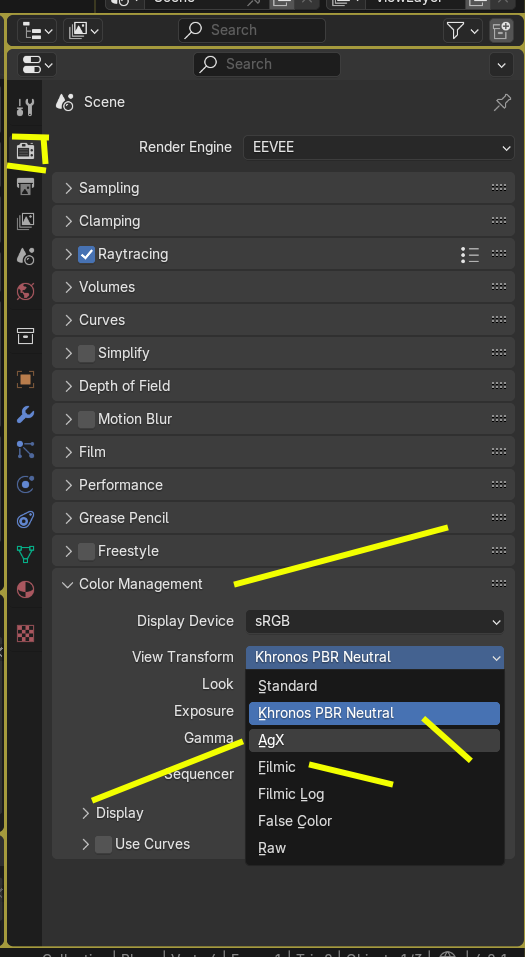Open the Render properties tab
525x957 pixels.
coord(25,150)
